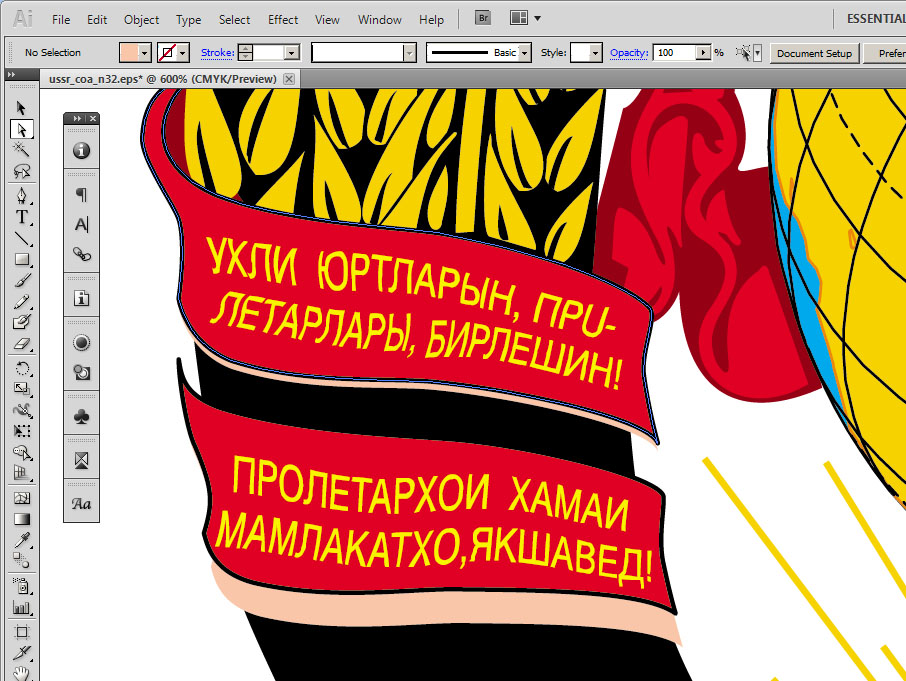This screenshot has width=906, height=681.
Task: Expand the stroke color dropdown arrow
Action: point(183,53)
